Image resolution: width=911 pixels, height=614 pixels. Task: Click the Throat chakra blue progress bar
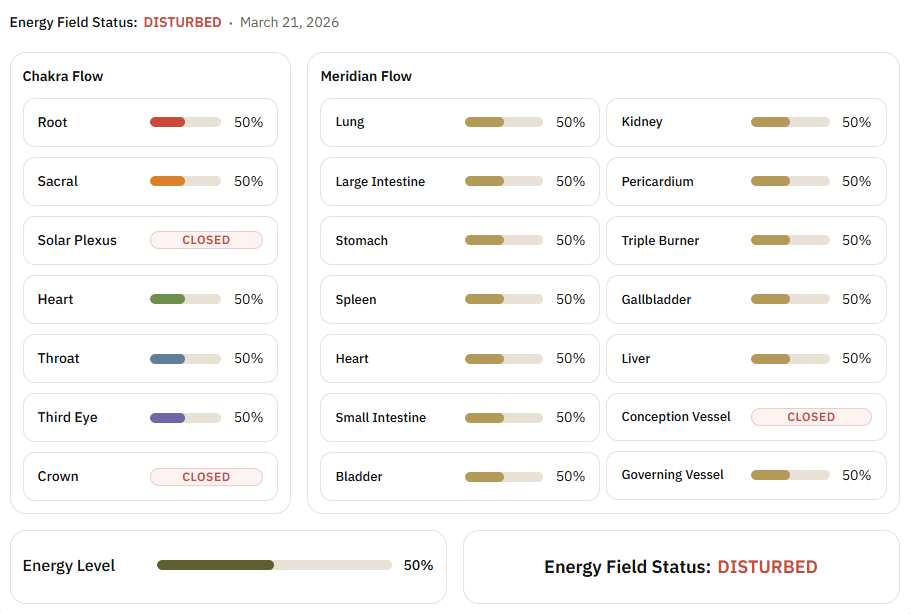pyautogui.click(x=185, y=358)
